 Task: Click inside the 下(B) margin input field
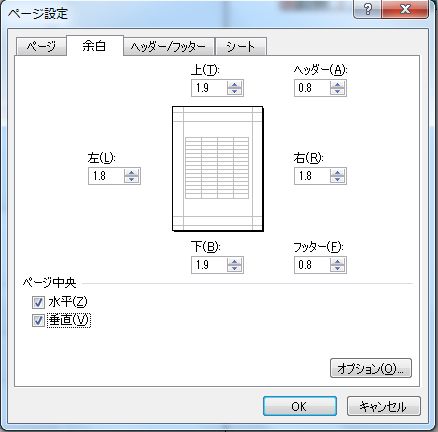pyautogui.click(x=210, y=265)
